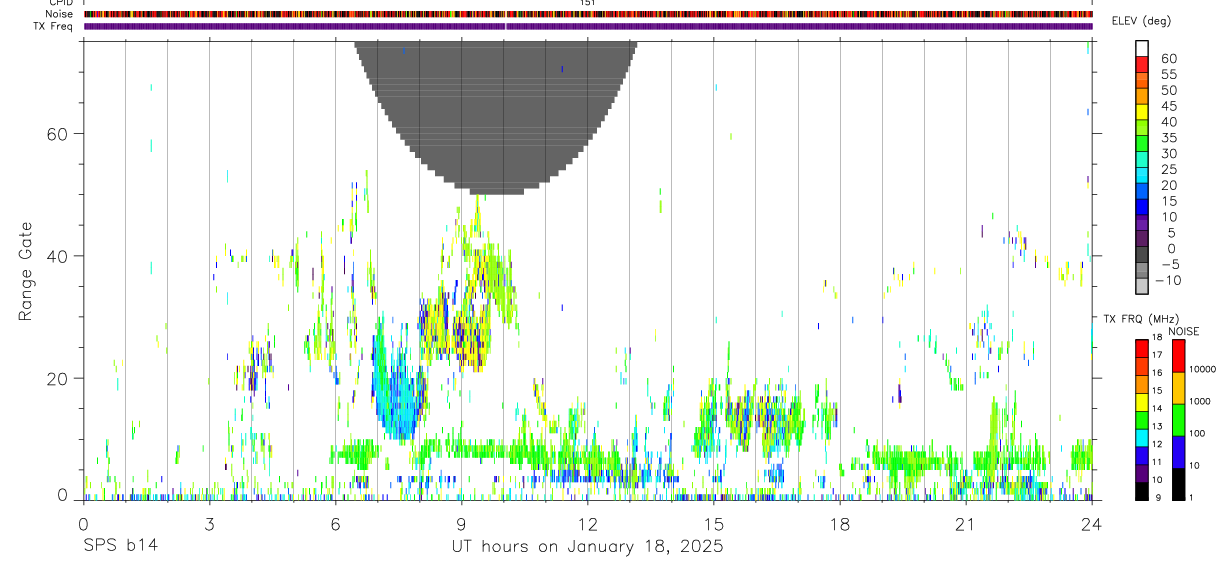Click the 60 tick label on the Range Gate axis
This screenshot has height=567, width=1228.
pyautogui.click(x=58, y=134)
